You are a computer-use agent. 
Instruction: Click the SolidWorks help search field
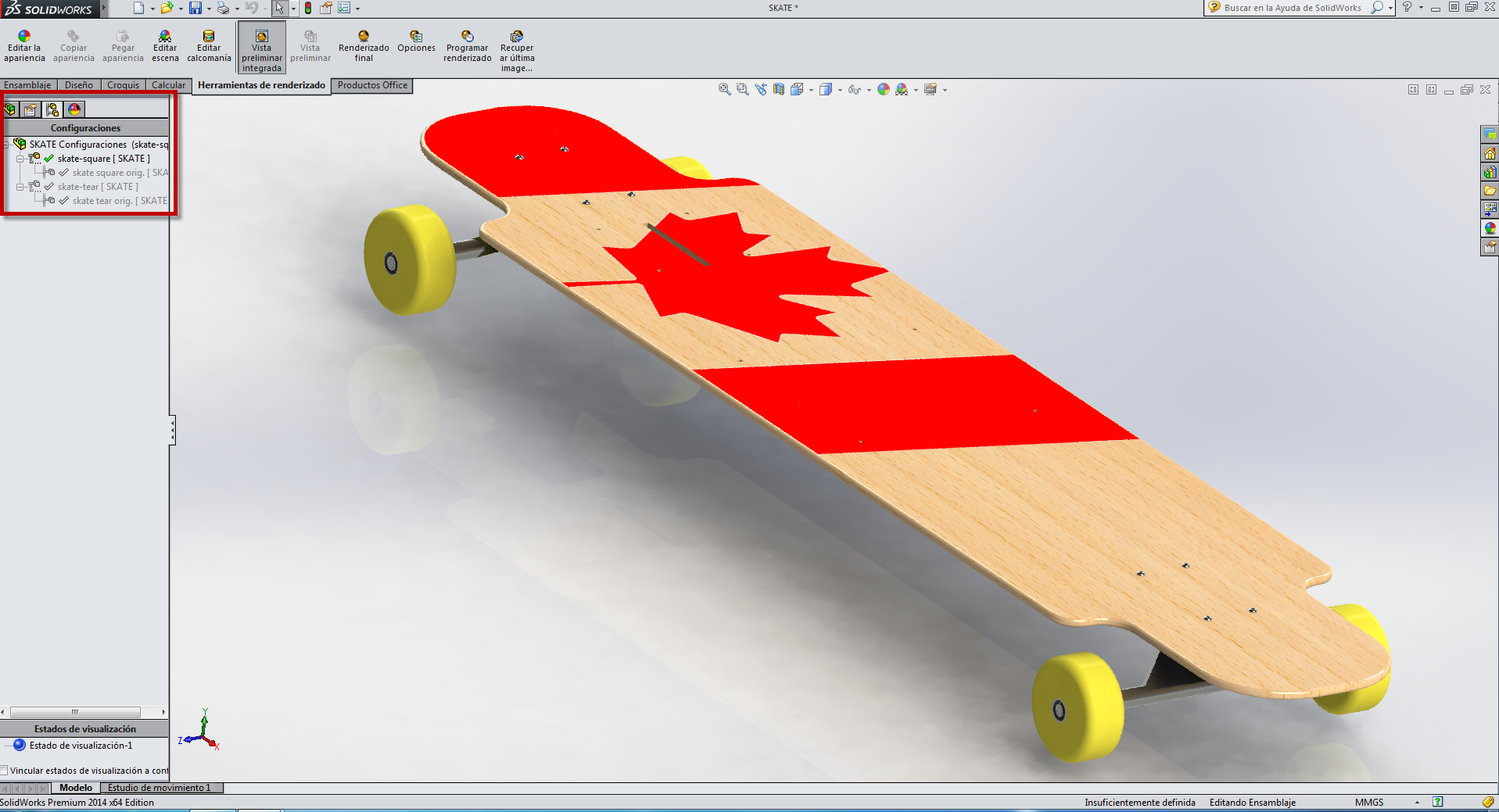[x=1292, y=8]
